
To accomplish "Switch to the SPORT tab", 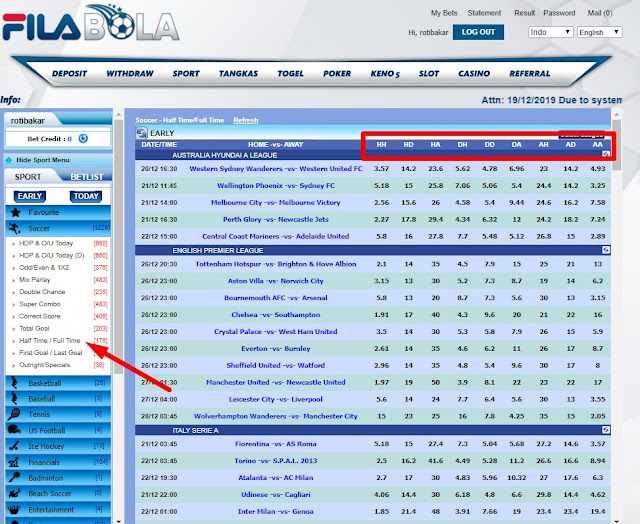I will 28,177.
